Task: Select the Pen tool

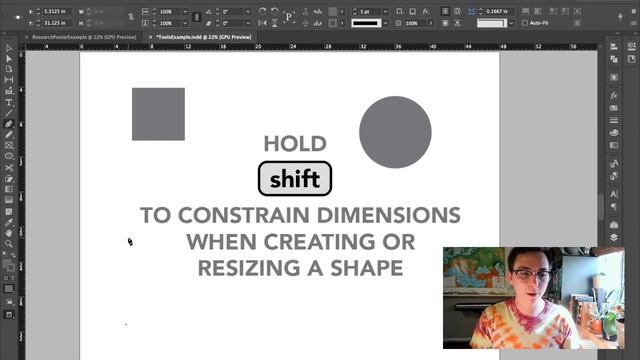Action: click(x=9, y=124)
